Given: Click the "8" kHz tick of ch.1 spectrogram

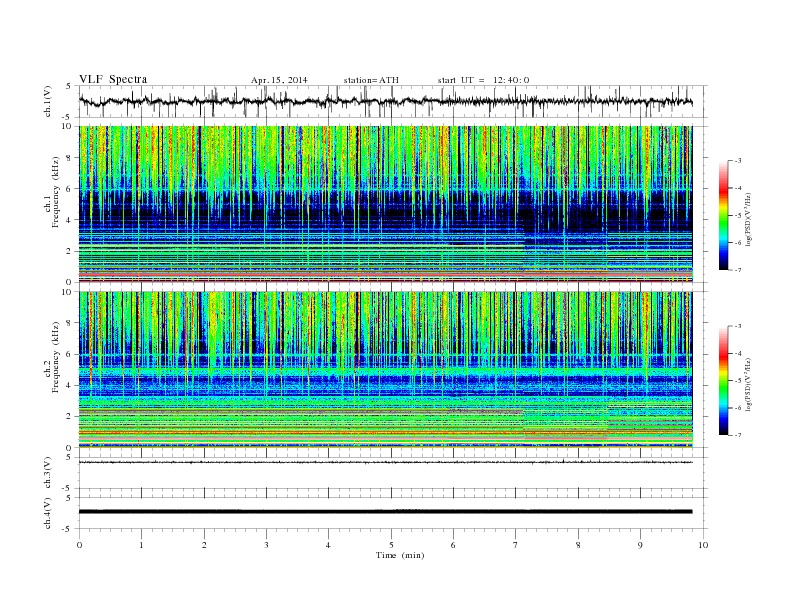Looking at the screenshot, I should pyautogui.click(x=69, y=158).
